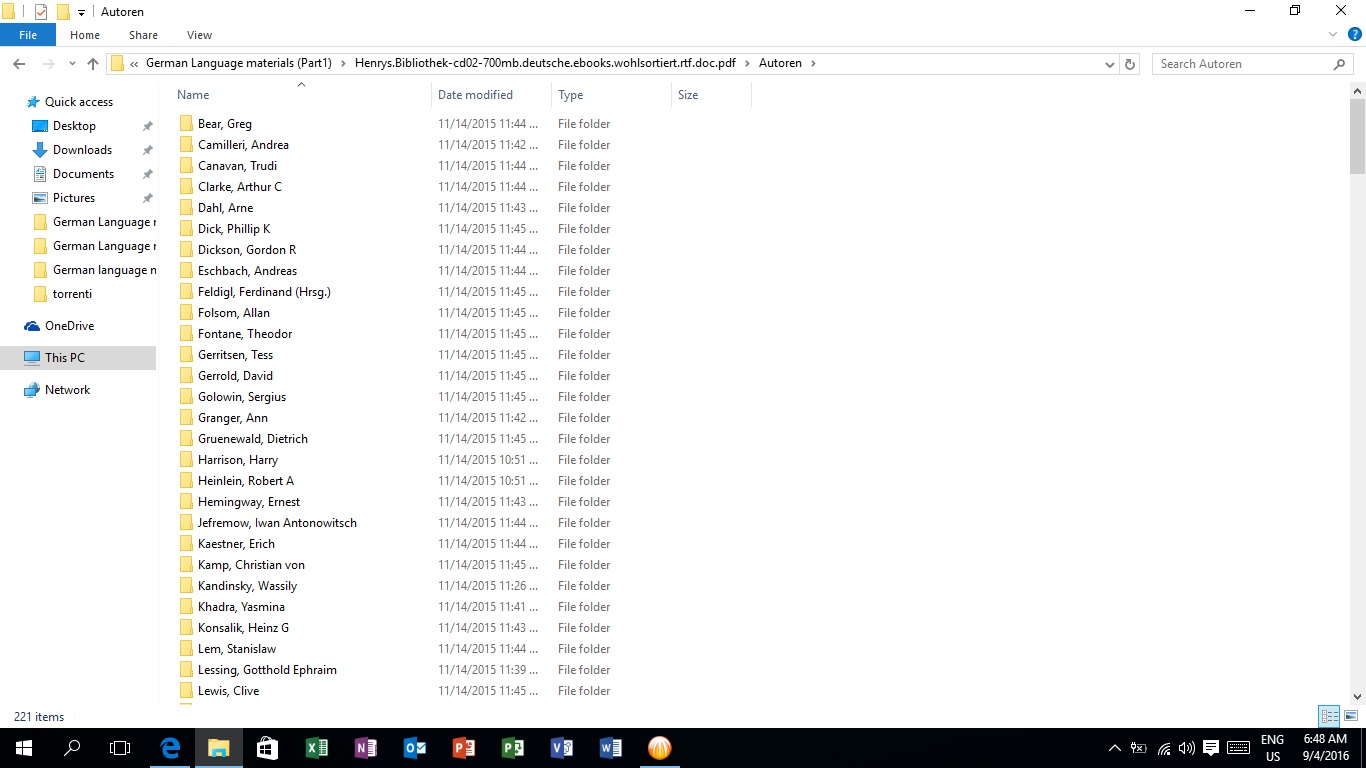Expand the ribbon with the chevron

coord(1332,35)
